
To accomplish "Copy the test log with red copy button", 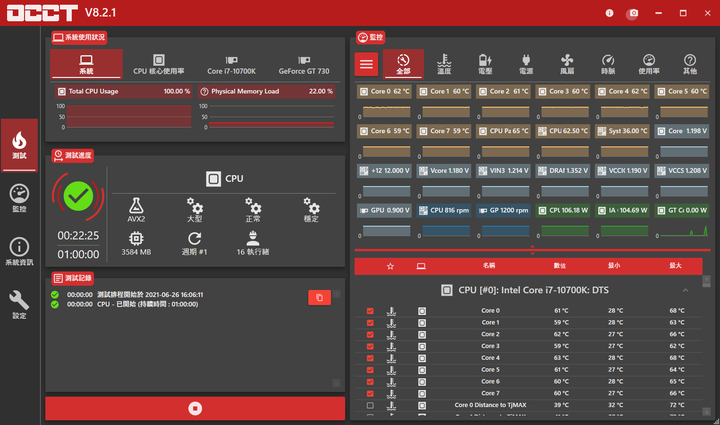I will click(x=320, y=297).
